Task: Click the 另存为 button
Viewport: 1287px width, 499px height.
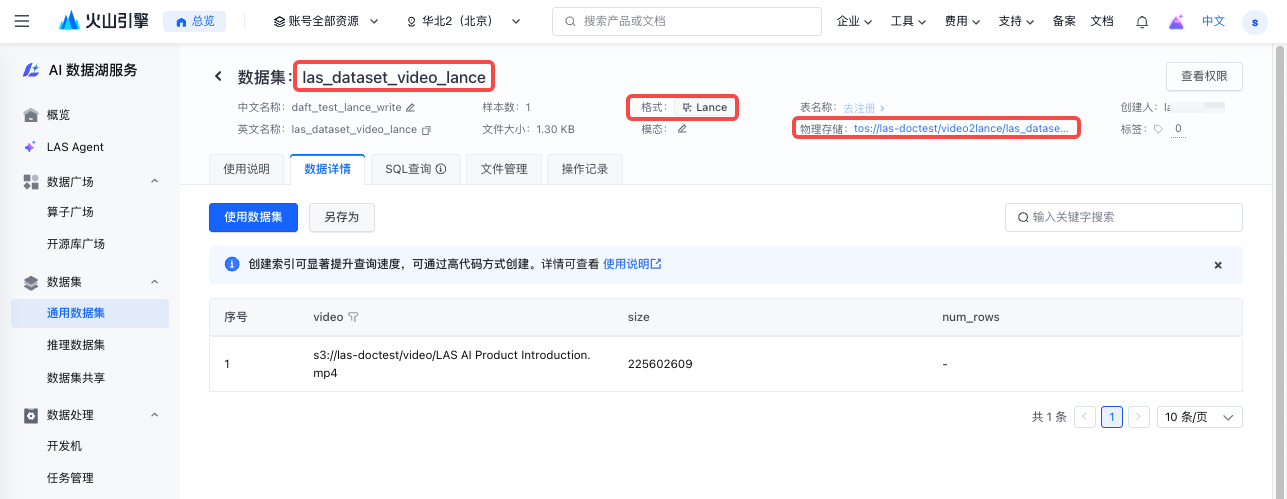Action: point(341,217)
